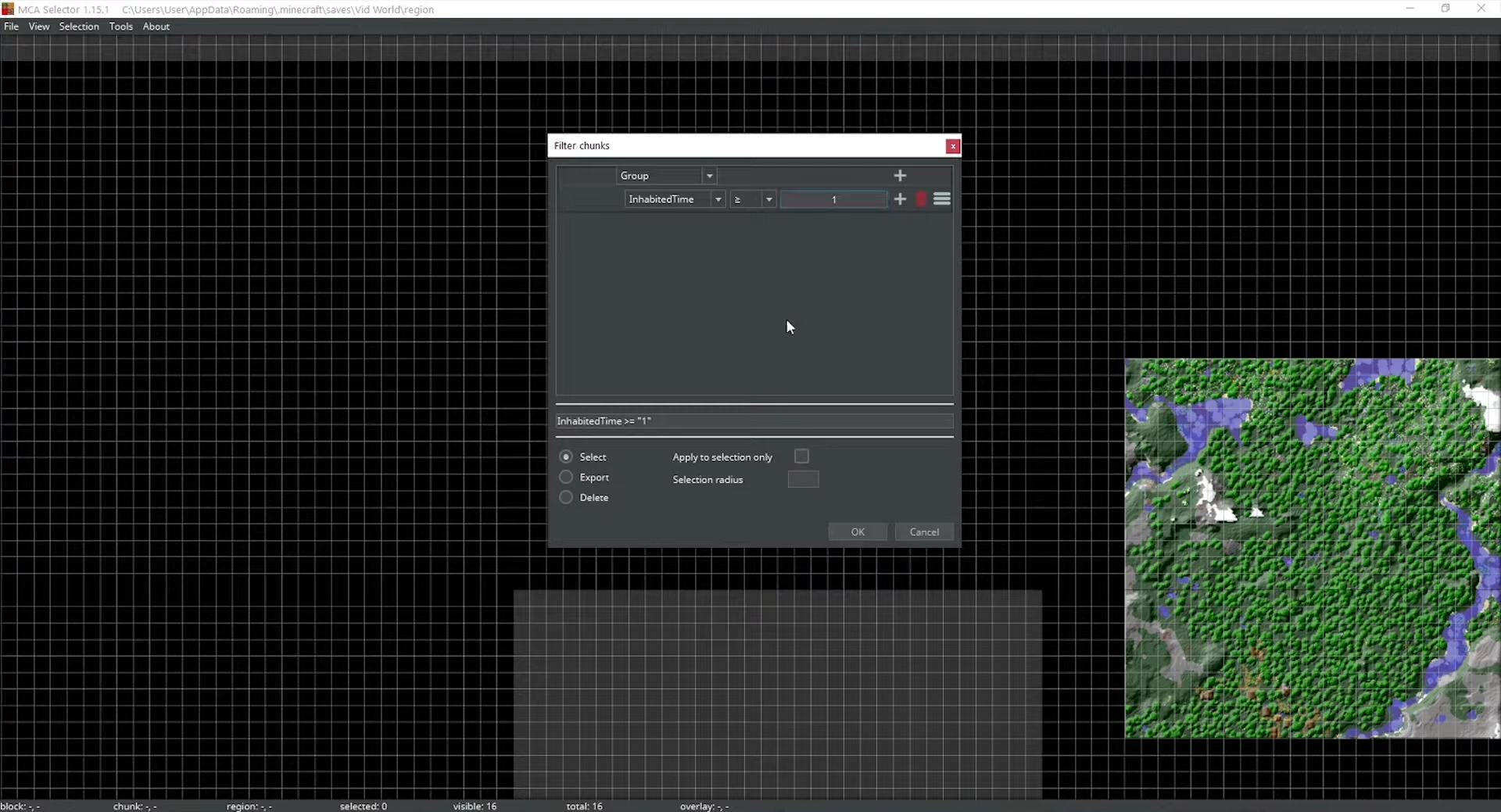This screenshot has width=1501, height=812.
Task: Choose the Select radio option
Action: tap(566, 457)
